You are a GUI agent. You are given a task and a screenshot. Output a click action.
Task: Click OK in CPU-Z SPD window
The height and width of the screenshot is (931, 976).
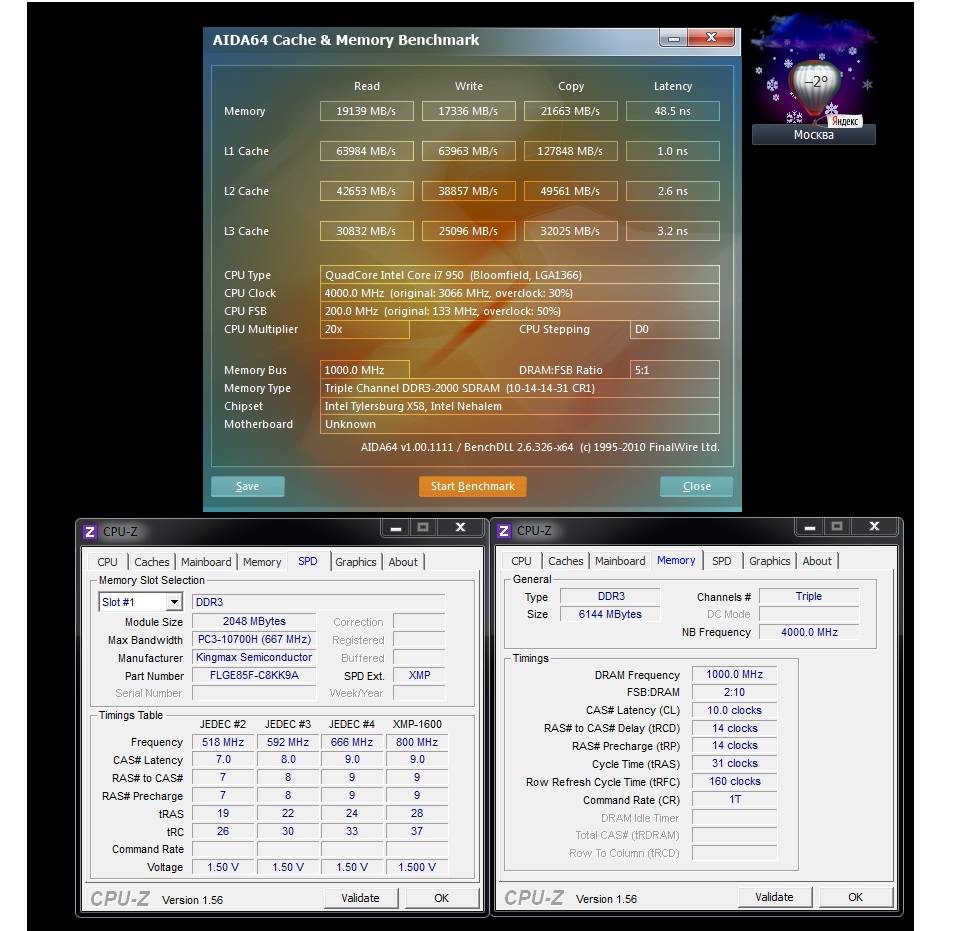[441, 898]
